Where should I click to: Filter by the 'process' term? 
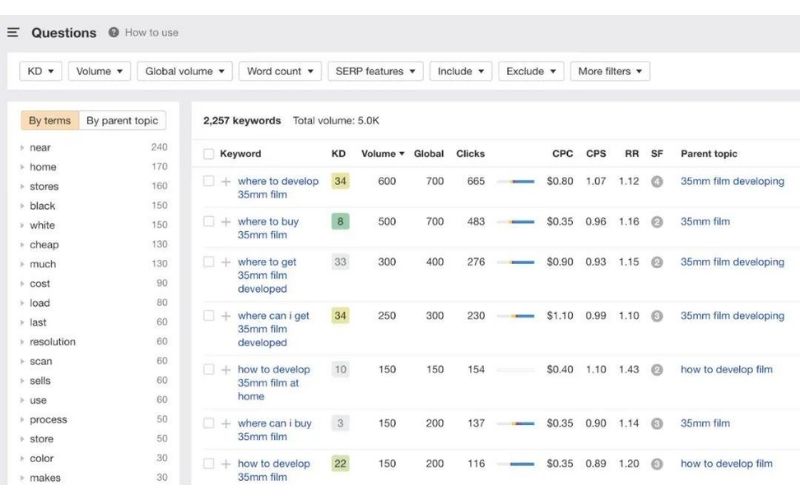[x=48, y=419]
